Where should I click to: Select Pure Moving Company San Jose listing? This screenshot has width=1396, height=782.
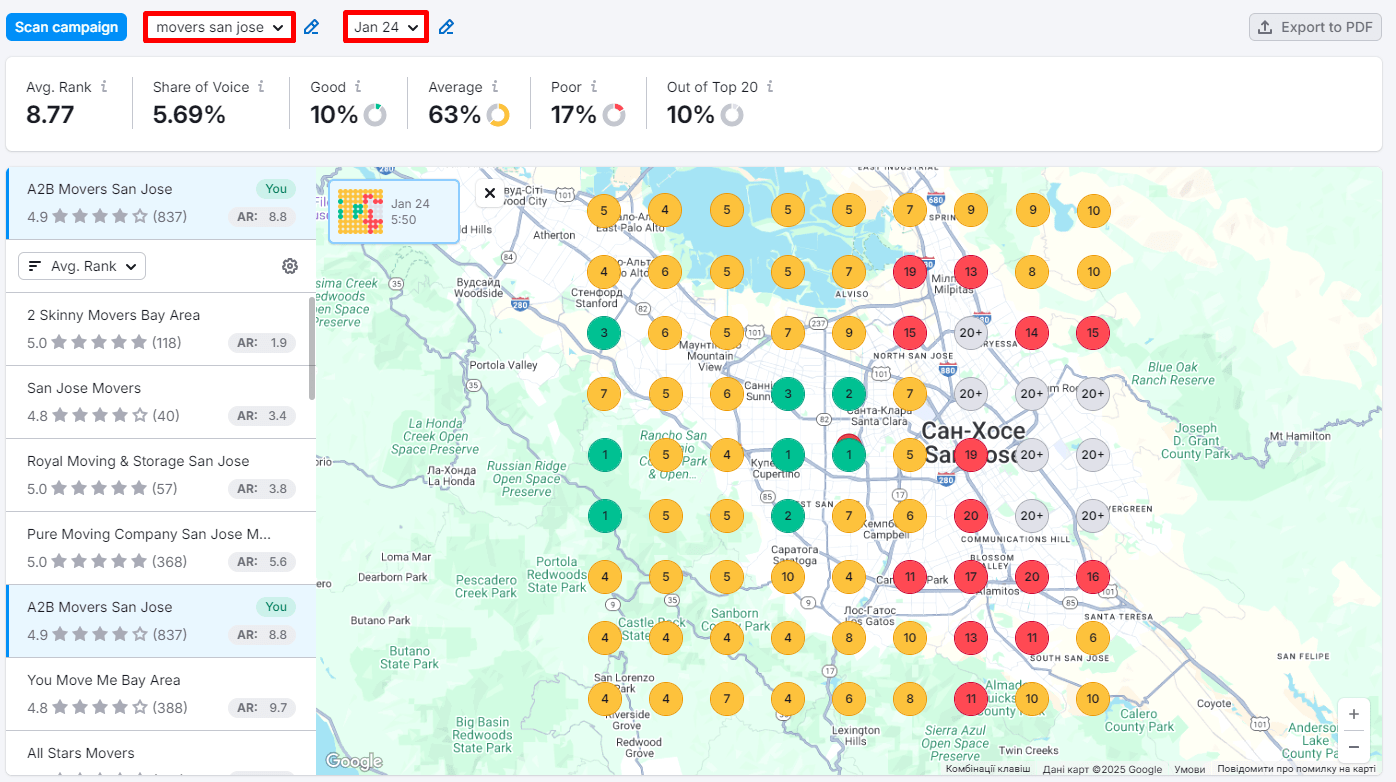(x=161, y=548)
